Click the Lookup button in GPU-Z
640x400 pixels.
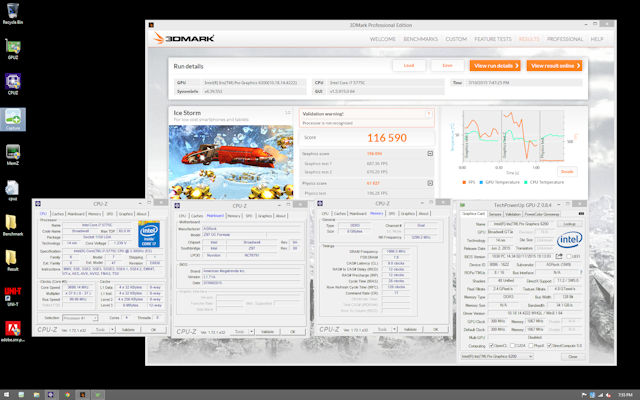569,224
